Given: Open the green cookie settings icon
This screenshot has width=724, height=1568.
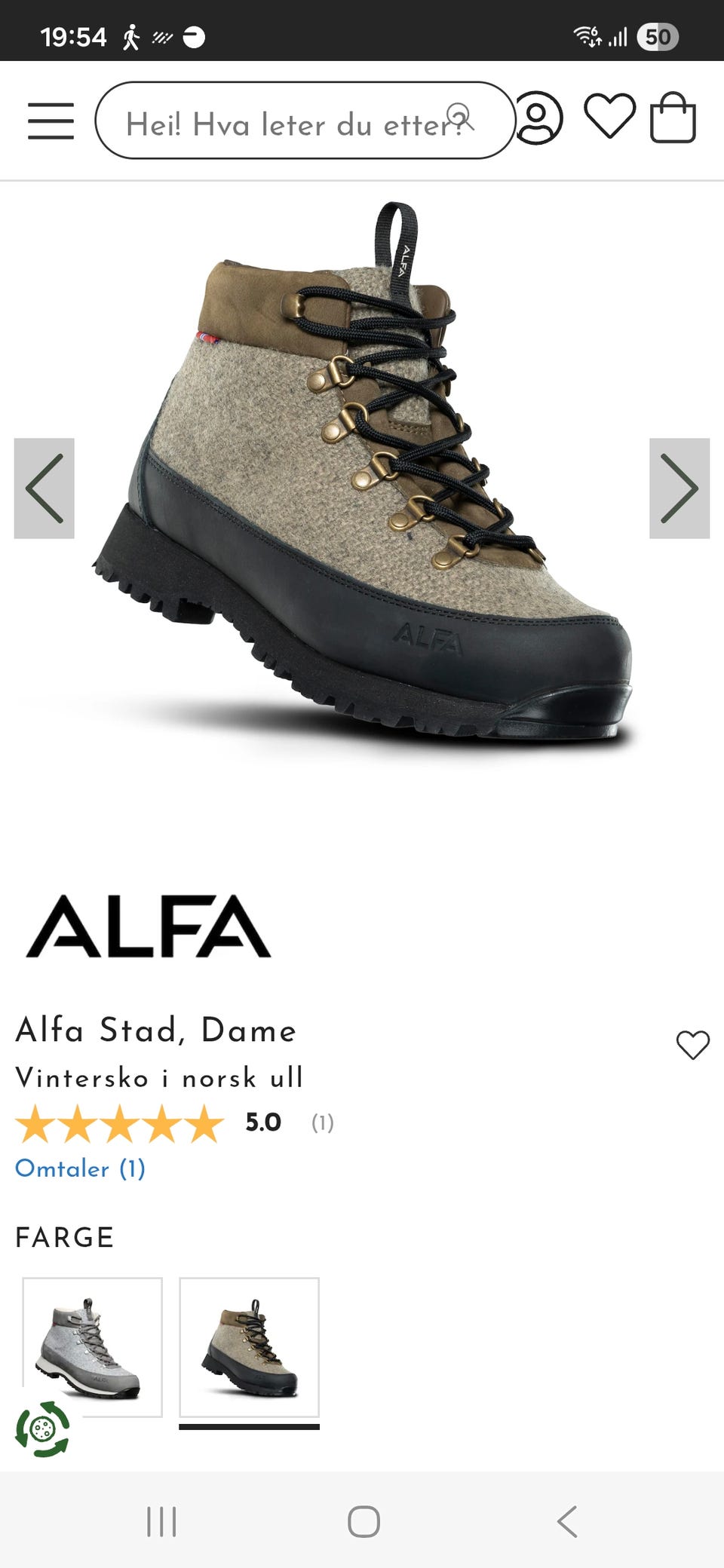Looking at the screenshot, I should 43,1429.
